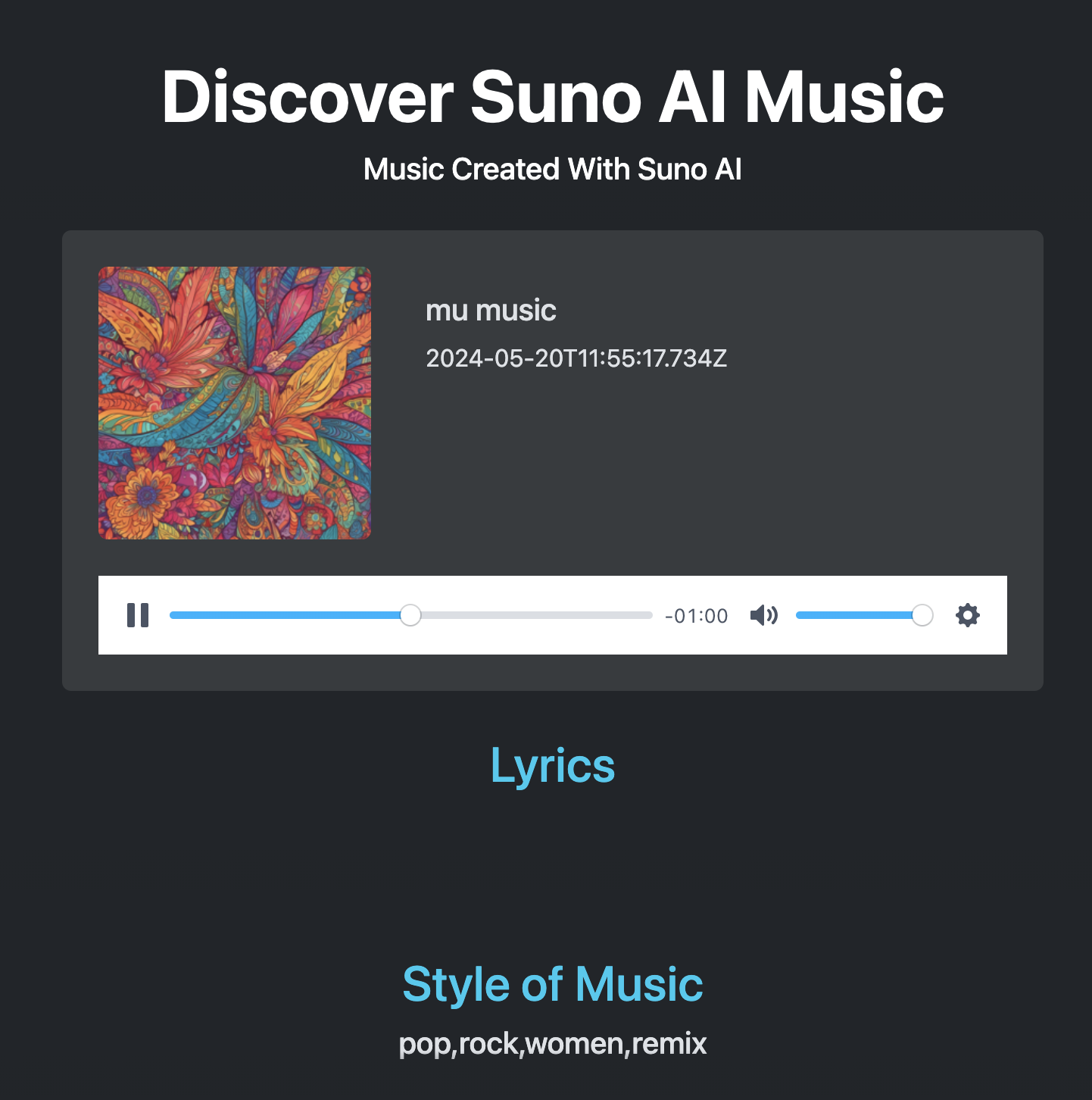Seek backward on the blue played progress portion
1092x1100 pixels.
click(285, 615)
